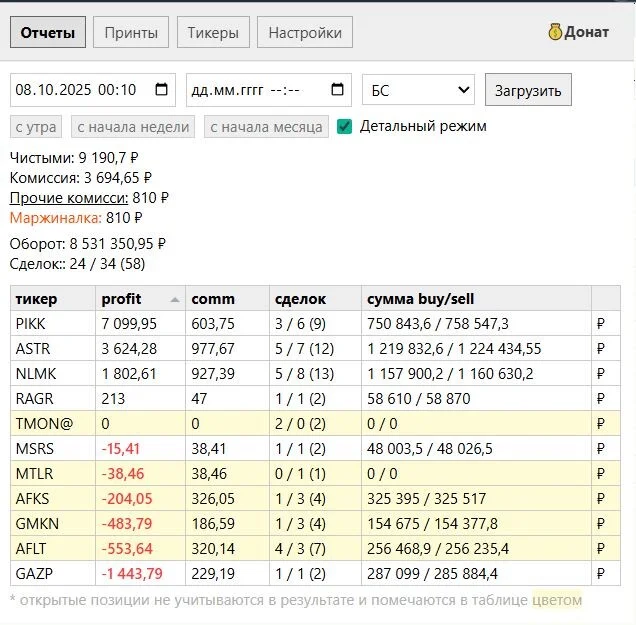Select the 'с начала месяца' preset
The height and width of the screenshot is (625, 636).
coord(266,127)
